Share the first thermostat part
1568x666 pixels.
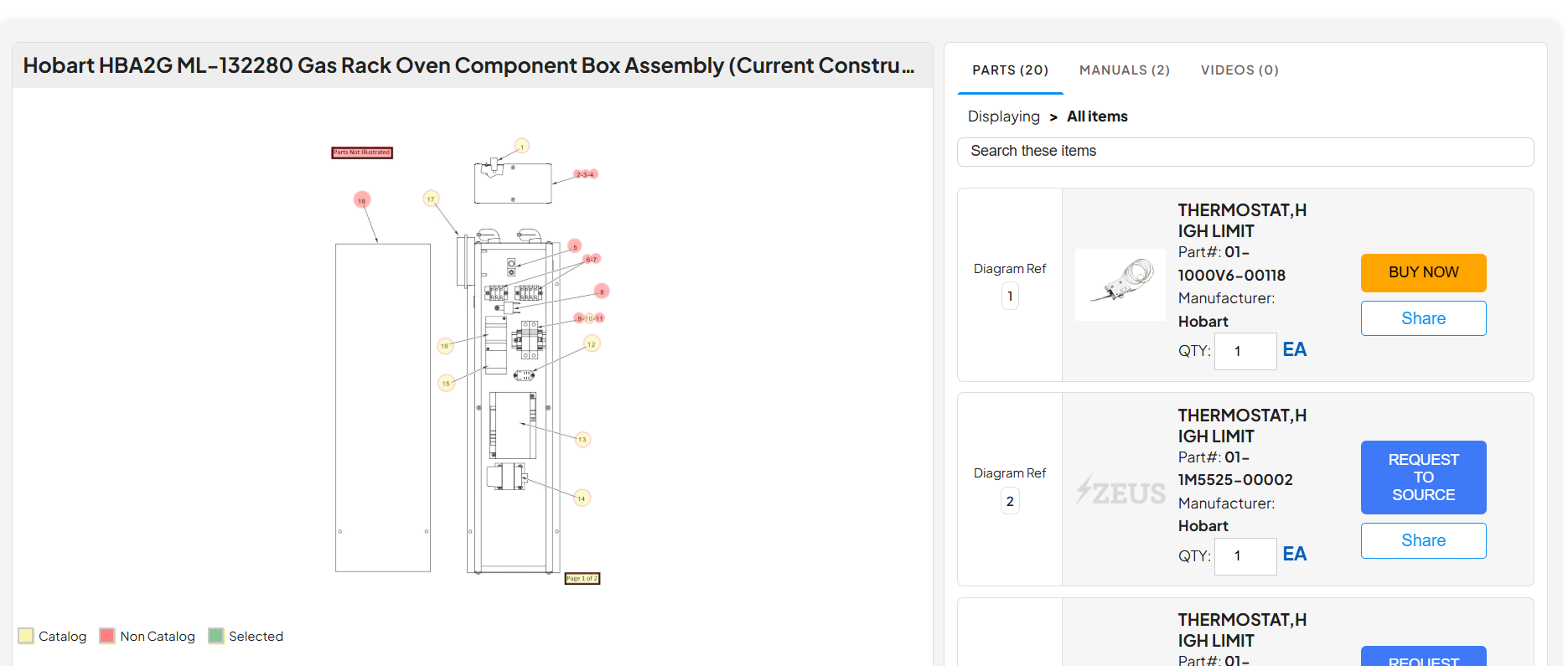1423,318
